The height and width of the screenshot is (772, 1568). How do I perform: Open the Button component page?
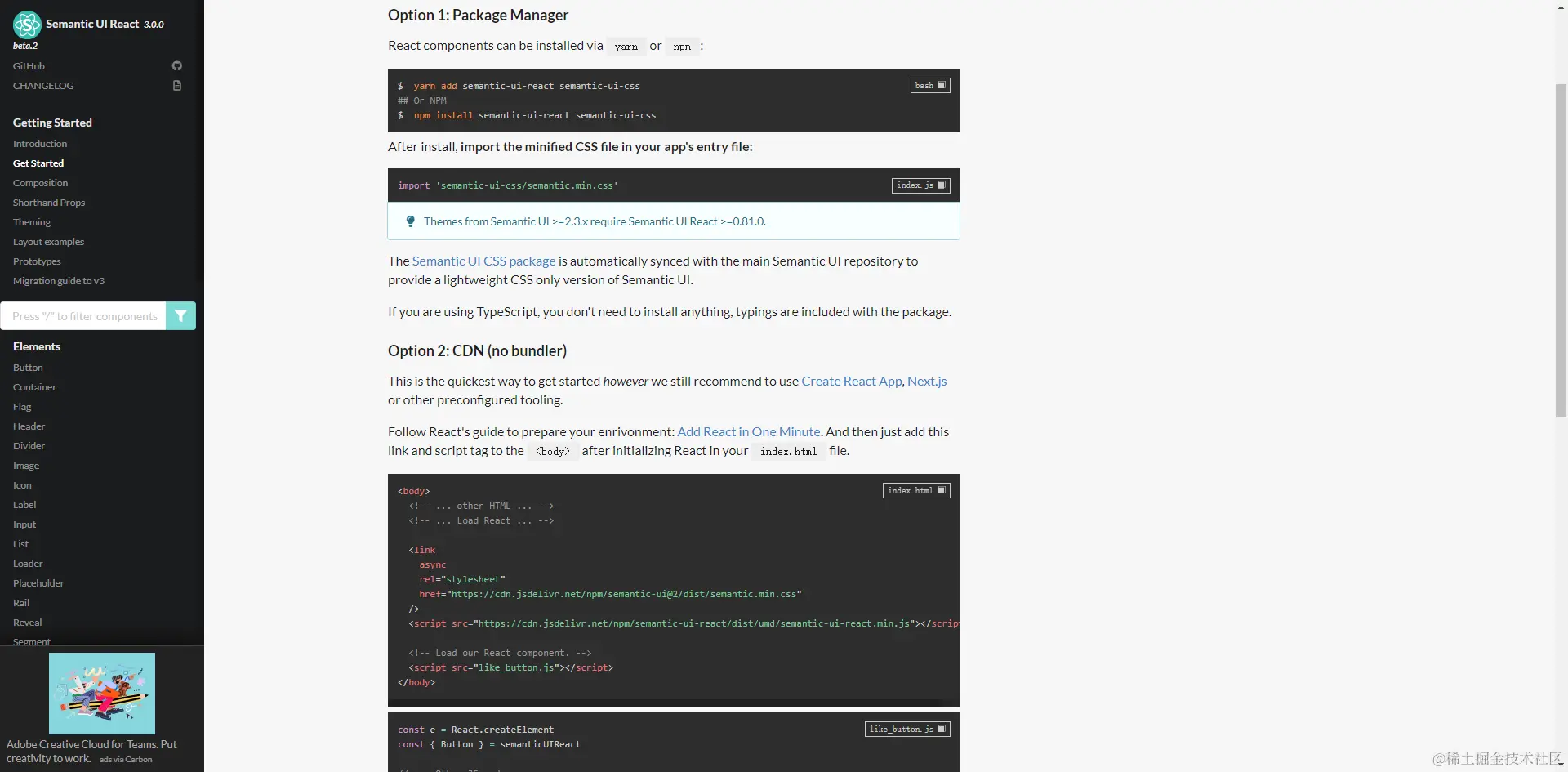pyautogui.click(x=28, y=368)
